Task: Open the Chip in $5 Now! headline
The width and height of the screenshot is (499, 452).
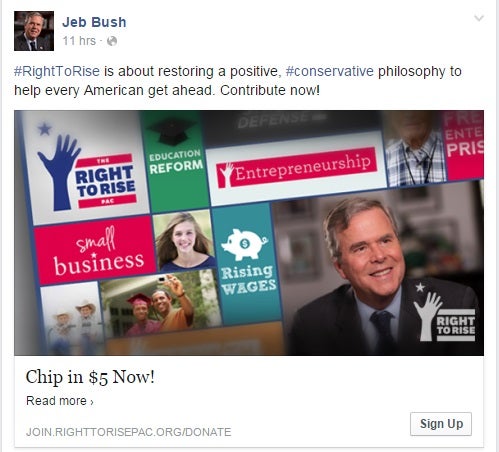Action: click(x=90, y=377)
